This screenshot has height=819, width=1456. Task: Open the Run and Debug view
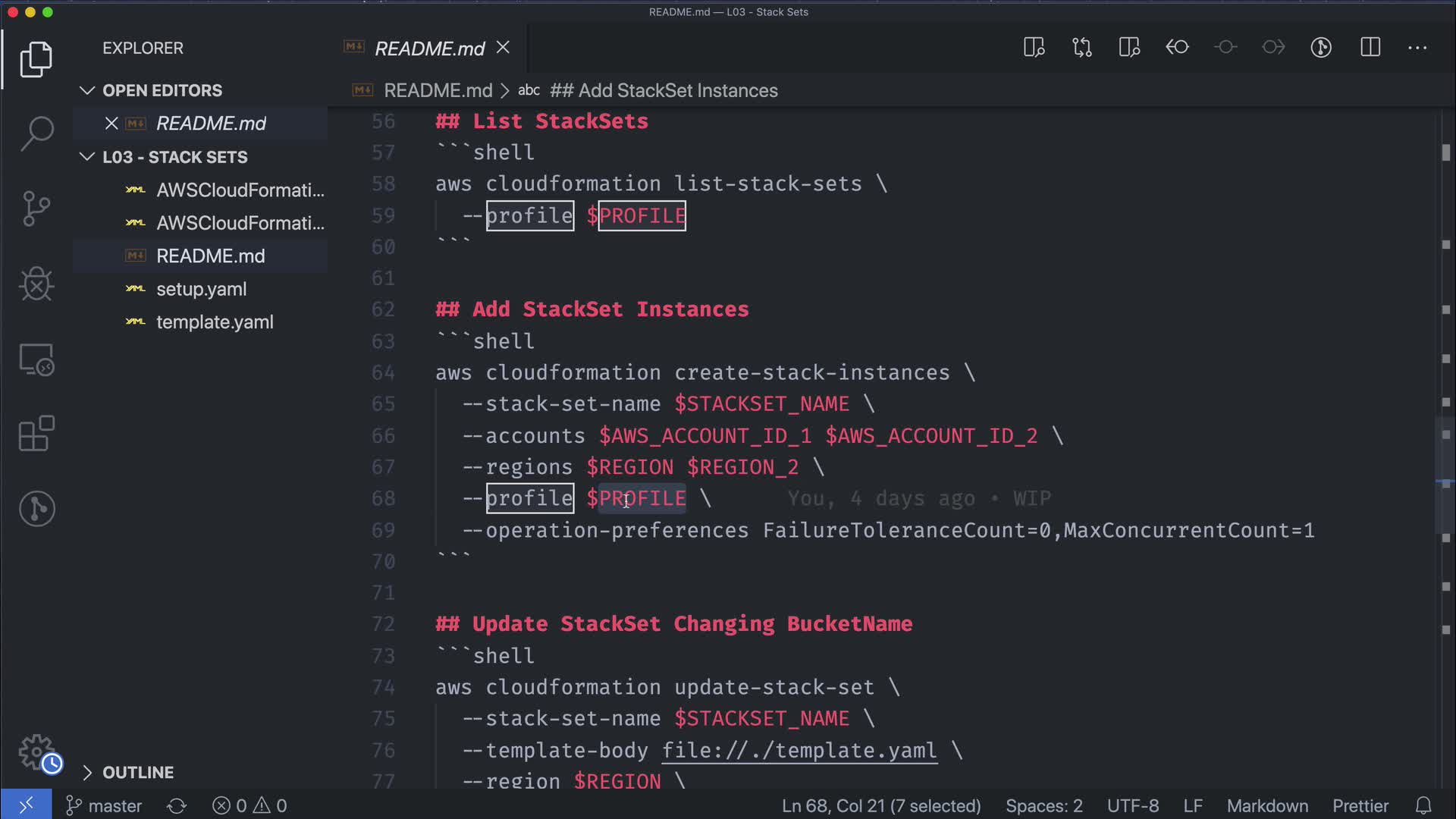(x=36, y=284)
